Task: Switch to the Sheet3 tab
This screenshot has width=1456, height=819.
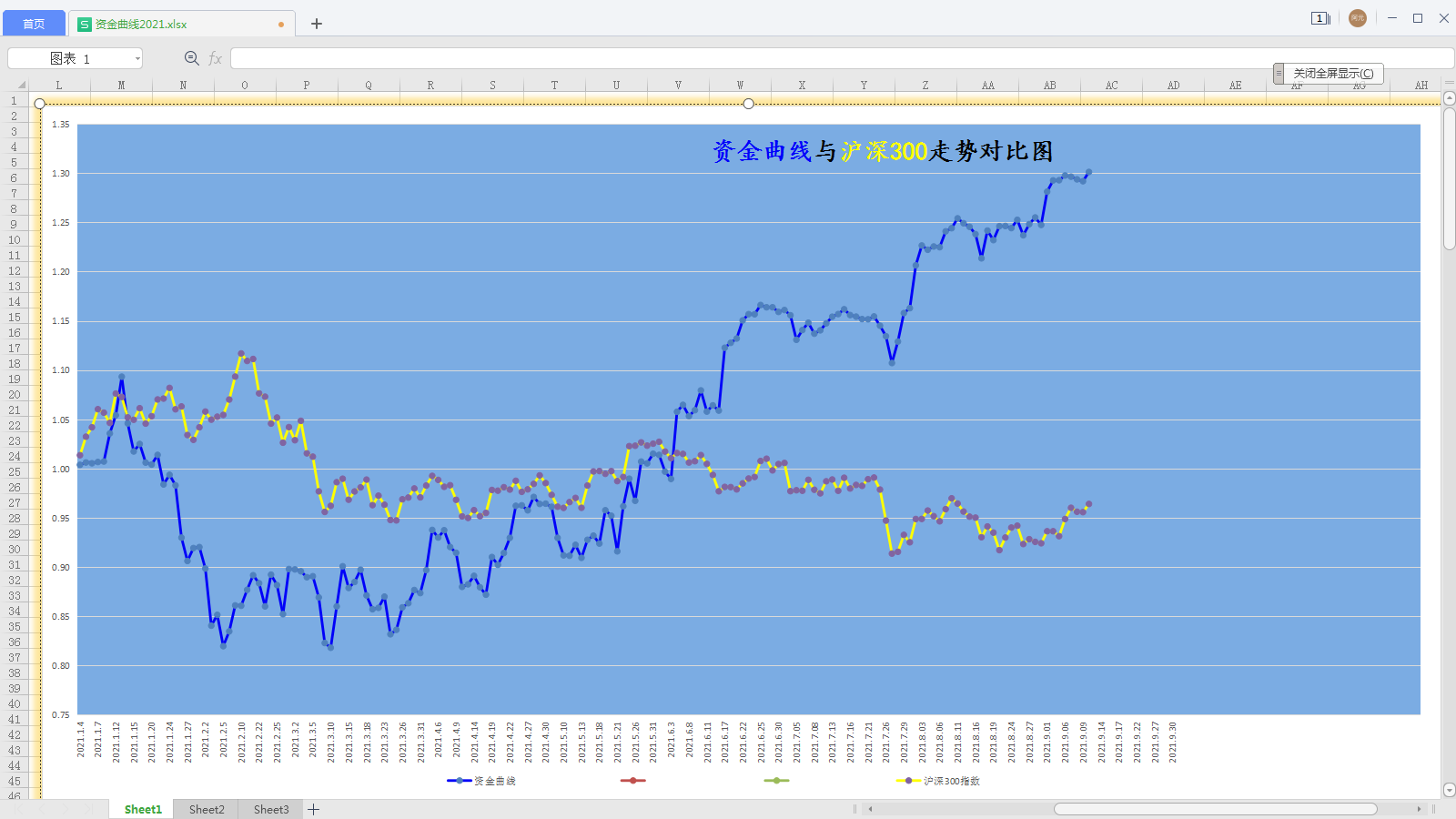Action: [271, 809]
